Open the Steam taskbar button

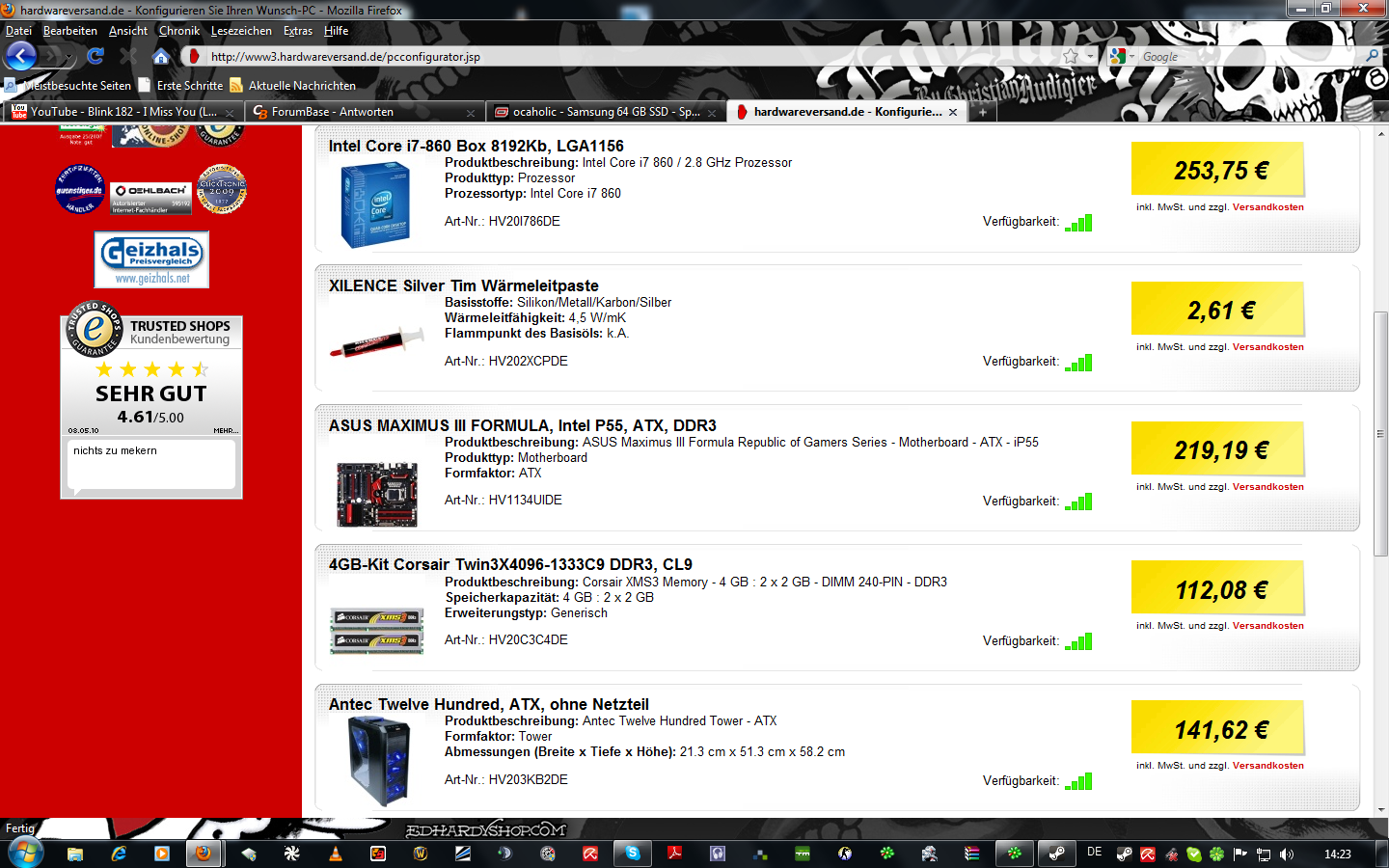(1056, 854)
